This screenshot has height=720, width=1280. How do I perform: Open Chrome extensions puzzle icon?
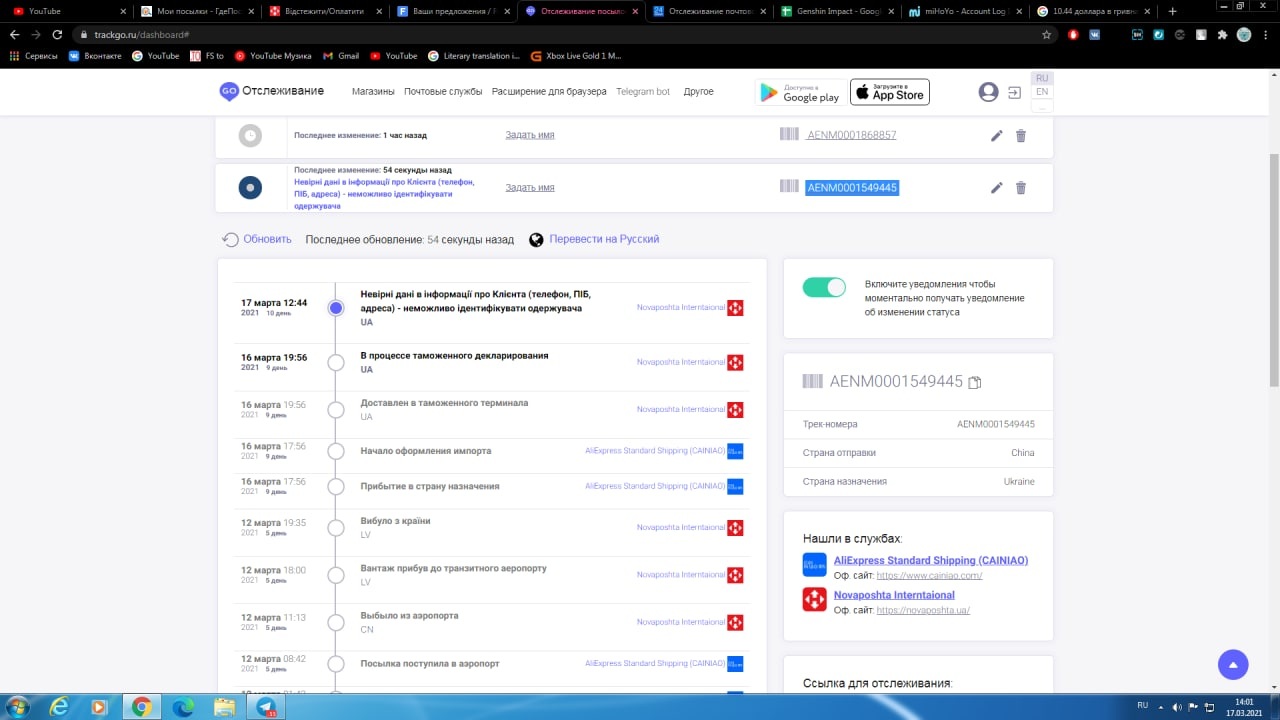1221,34
